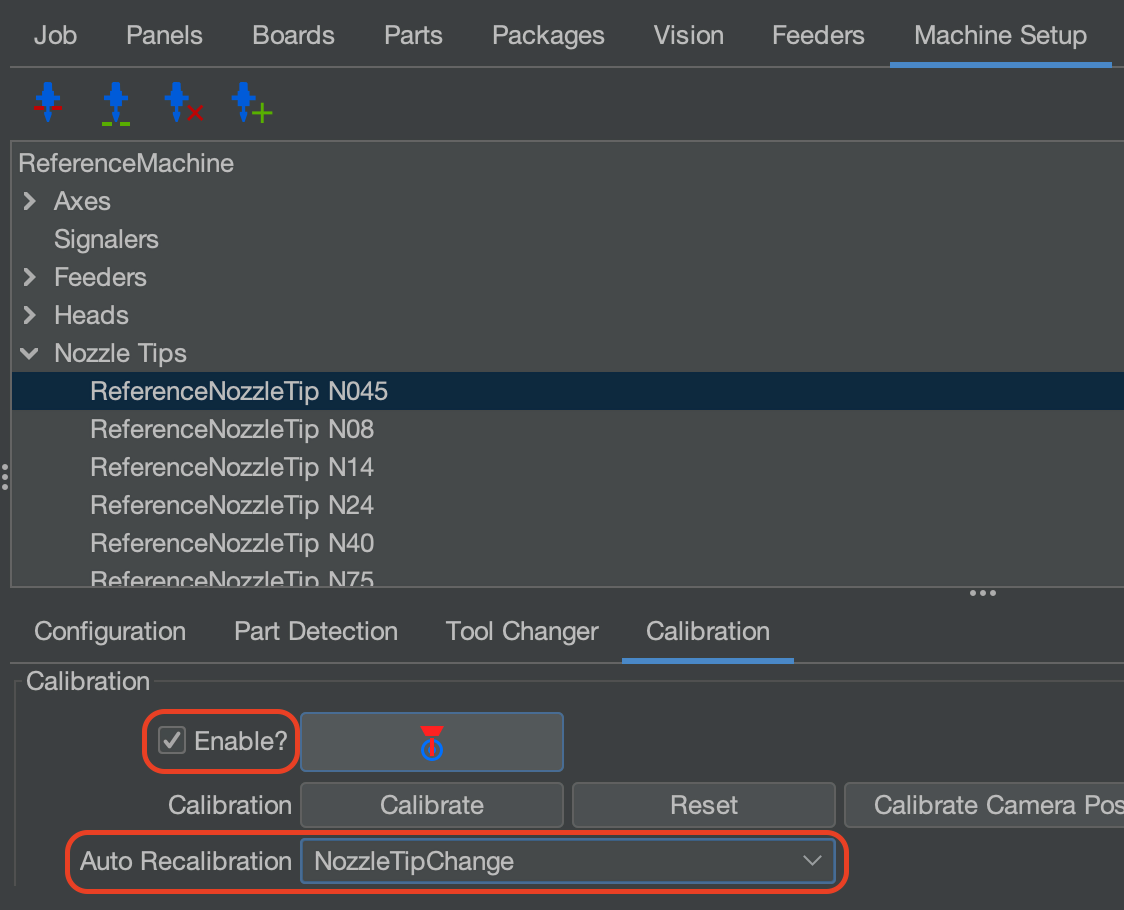Switch to the Vision tab
Viewport: 1124px width, 910px height.
pyautogui.click(x=688, y=35)
